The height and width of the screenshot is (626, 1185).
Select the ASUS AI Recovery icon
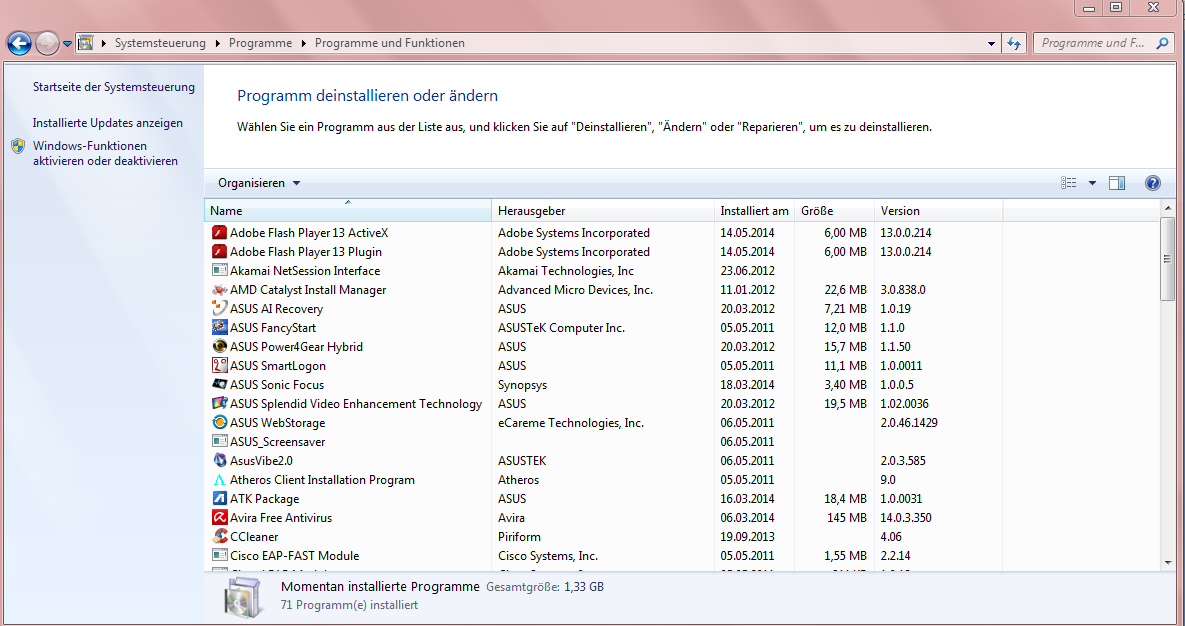pos(219,308)
